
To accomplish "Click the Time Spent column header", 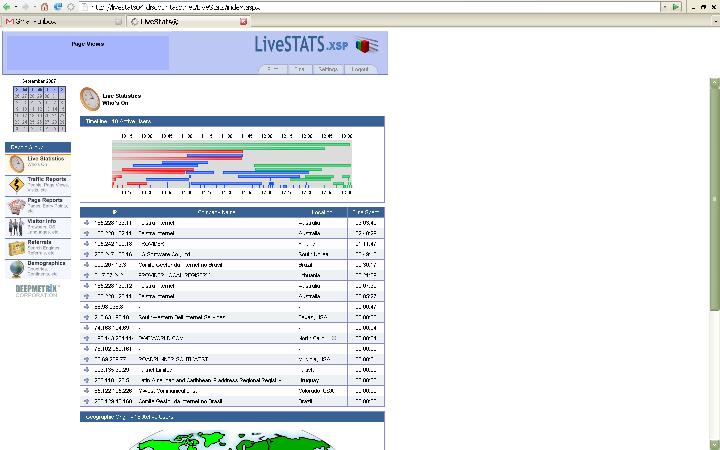I will point(366,212).
